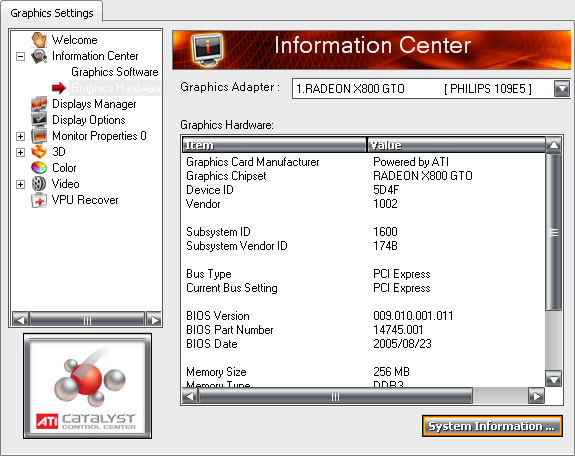The image size is (575, 456).
Task: Collapse the Information Center tree node
Action: pos(21,56)
